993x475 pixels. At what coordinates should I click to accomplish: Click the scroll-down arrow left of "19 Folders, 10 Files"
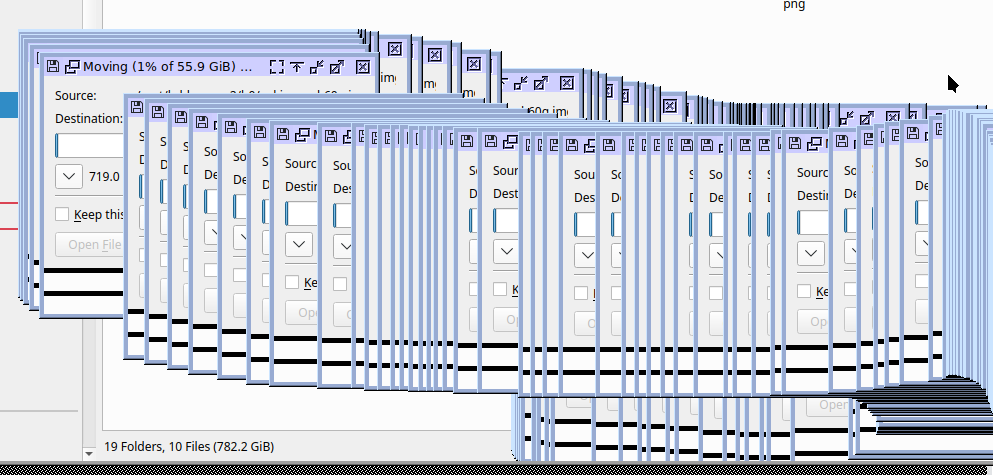pos(89,452)
